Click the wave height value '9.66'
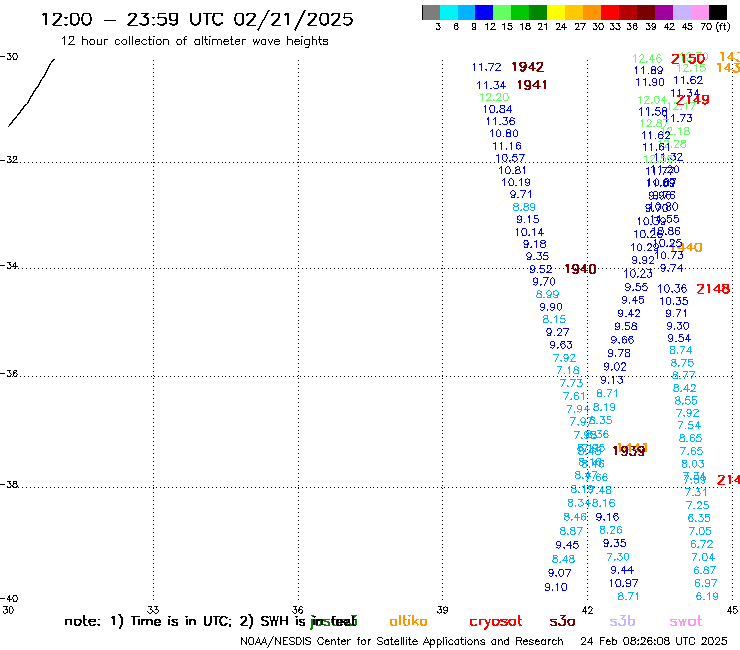Image resolution: width=740 pixels, height=650 pixels. click(x=622, y=340)
